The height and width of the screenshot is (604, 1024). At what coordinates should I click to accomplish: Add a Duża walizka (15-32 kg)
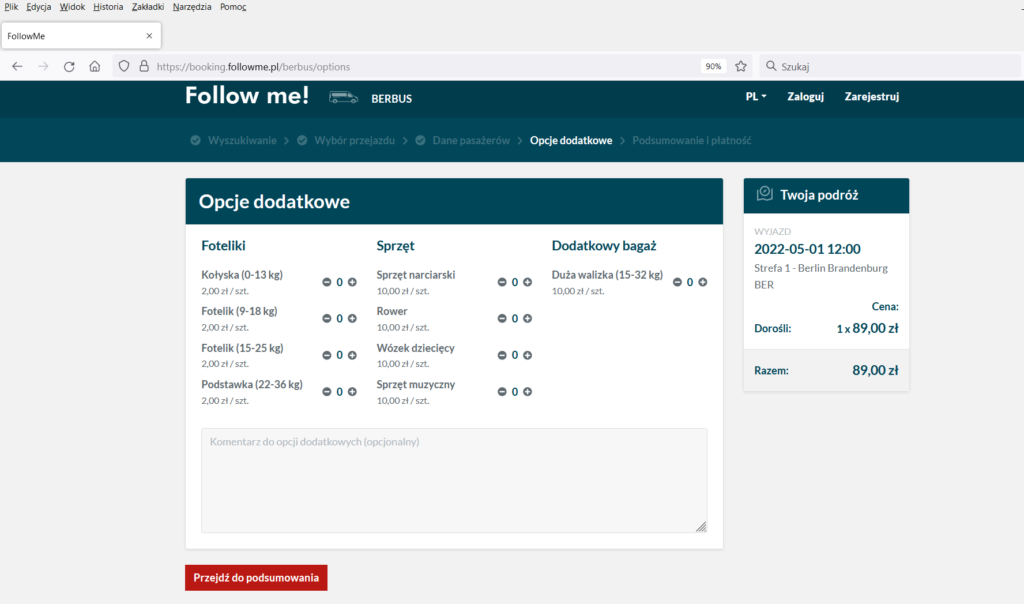[x=703, y=282]
